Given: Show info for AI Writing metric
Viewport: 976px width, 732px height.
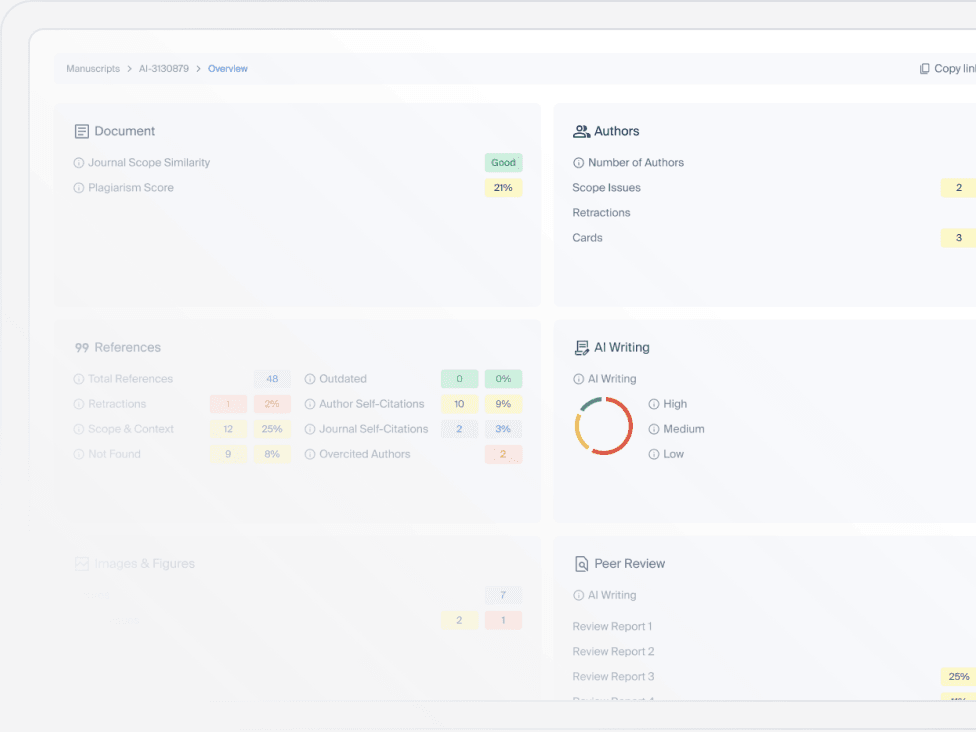Looking at the screenshot, I should click(578, 379).
